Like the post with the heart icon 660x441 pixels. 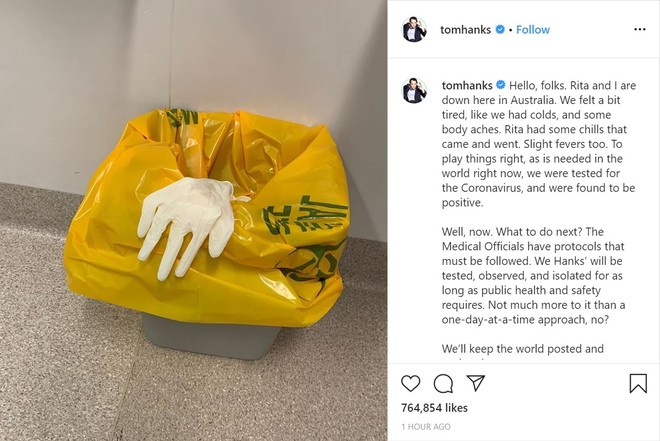[410, 383]
